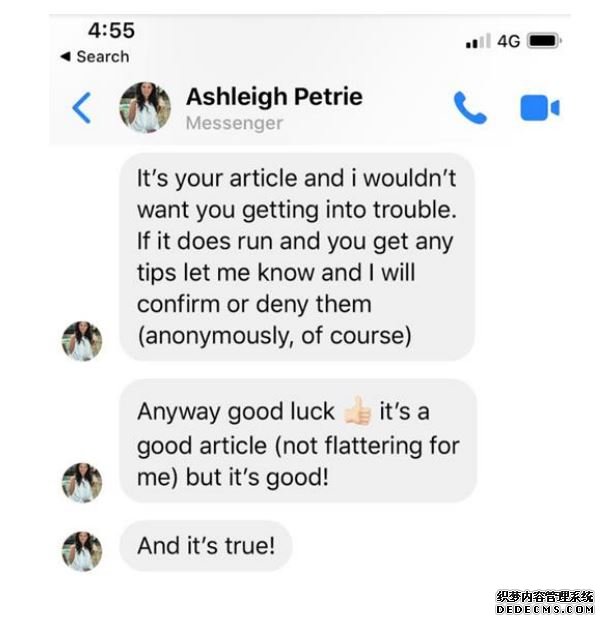Tap the 'Anyway good luck' message bubble
This screenshot has height=624, width=605.
tap(298, 441)
